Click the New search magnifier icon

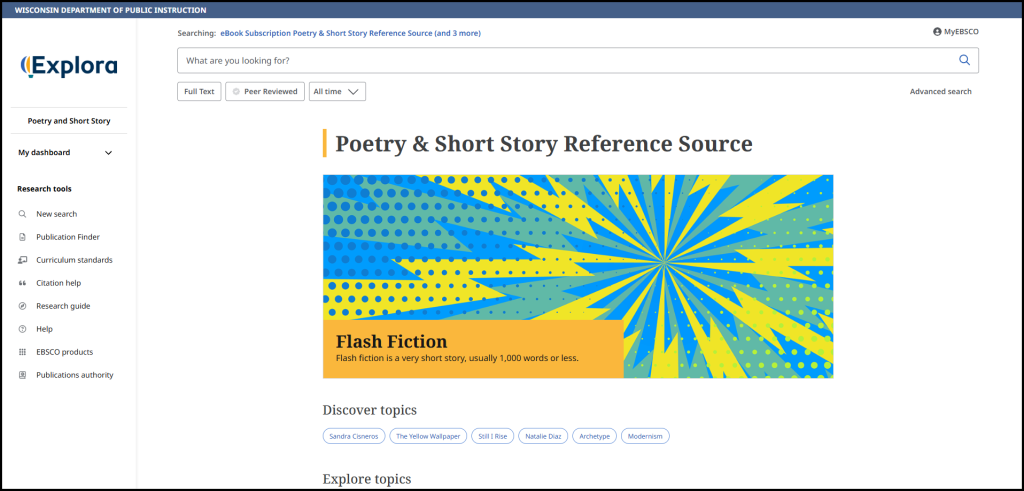pyautogui.click(x=22, y=214)
